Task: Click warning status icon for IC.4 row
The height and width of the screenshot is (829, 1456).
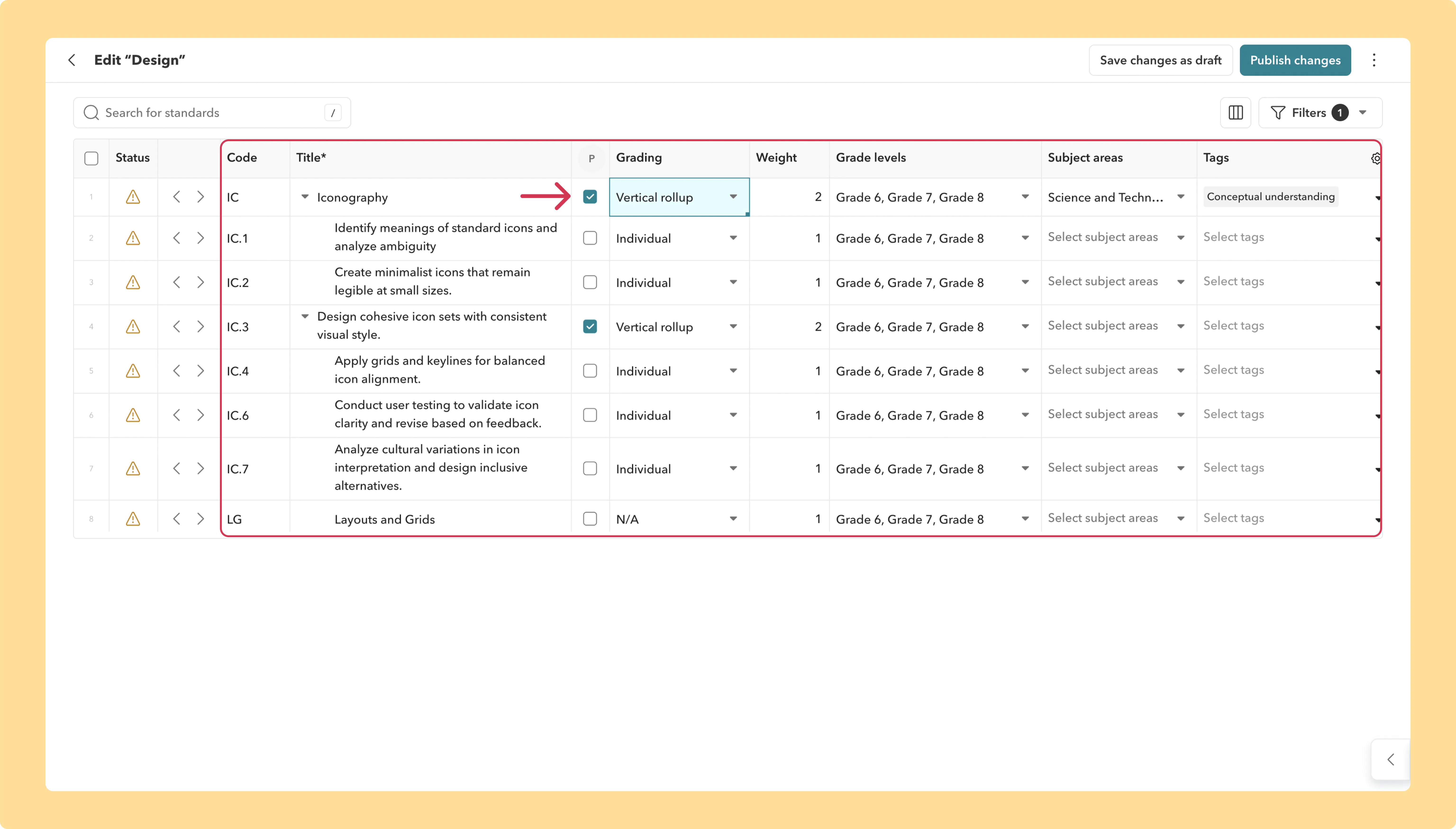Action: (x=133, y=371)
